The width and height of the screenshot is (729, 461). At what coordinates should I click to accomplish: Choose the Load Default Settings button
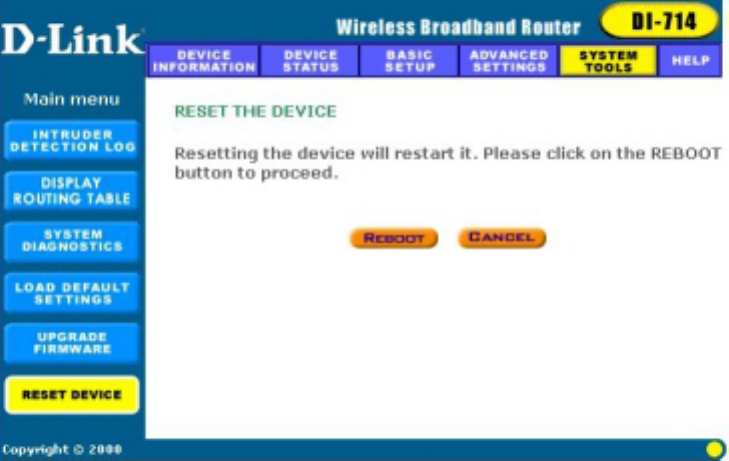[72, 293]
